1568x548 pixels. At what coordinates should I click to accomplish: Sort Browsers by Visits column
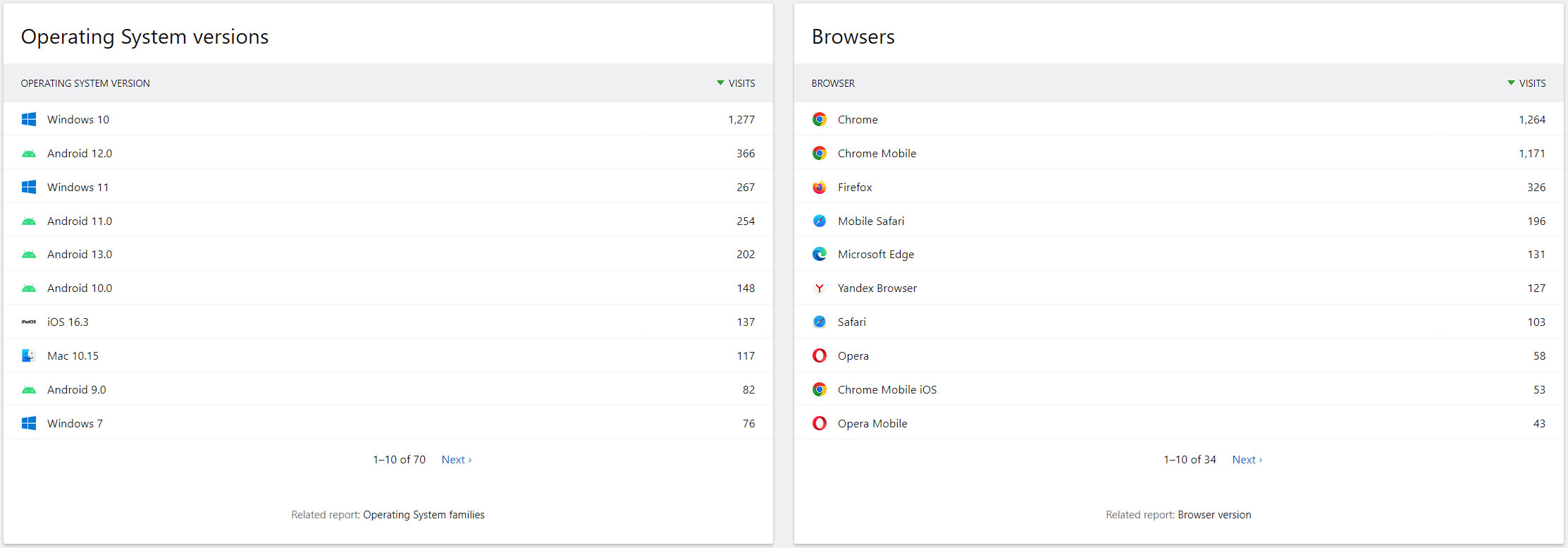(1526, 83)
